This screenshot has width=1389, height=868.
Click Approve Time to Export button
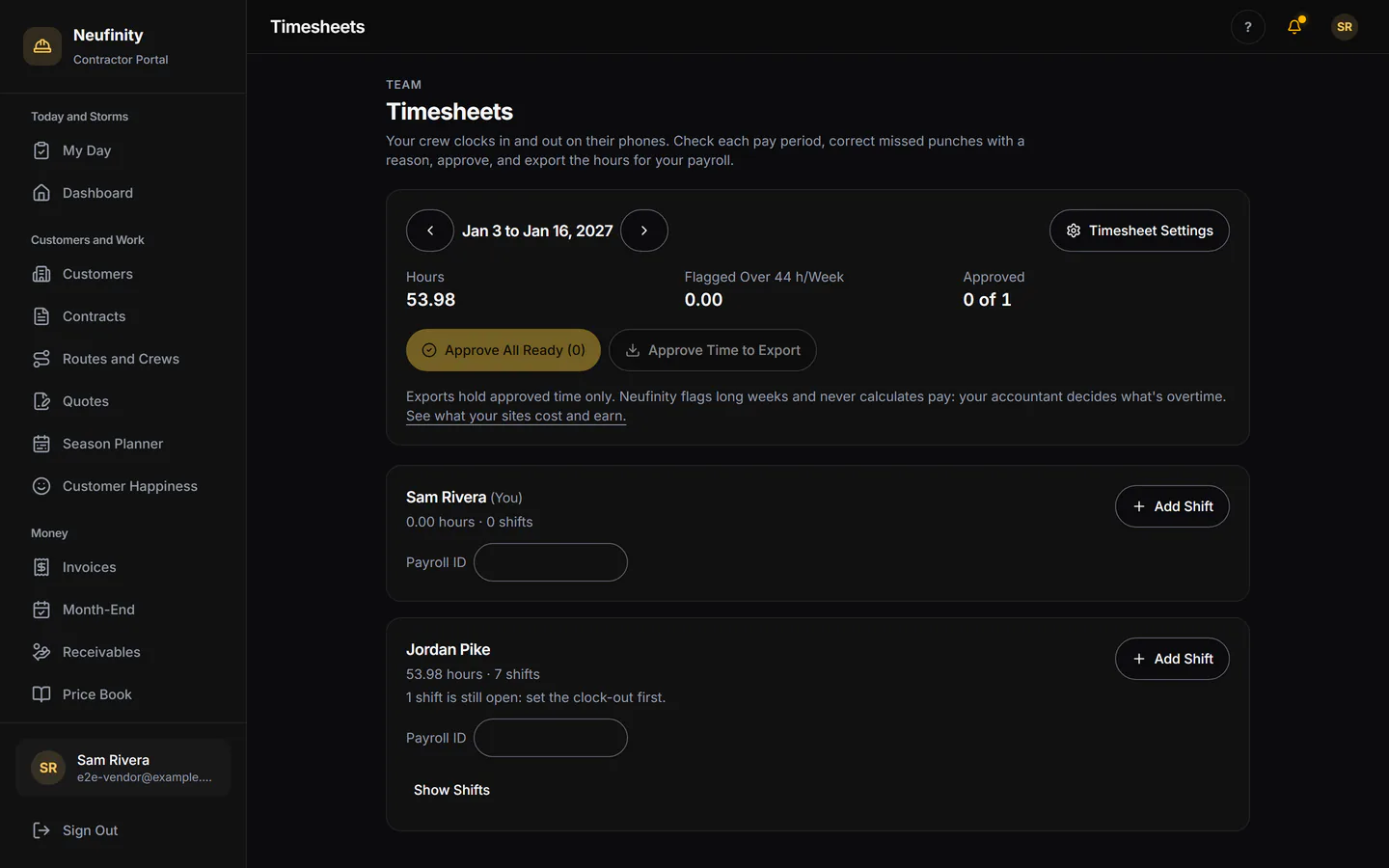713,350
